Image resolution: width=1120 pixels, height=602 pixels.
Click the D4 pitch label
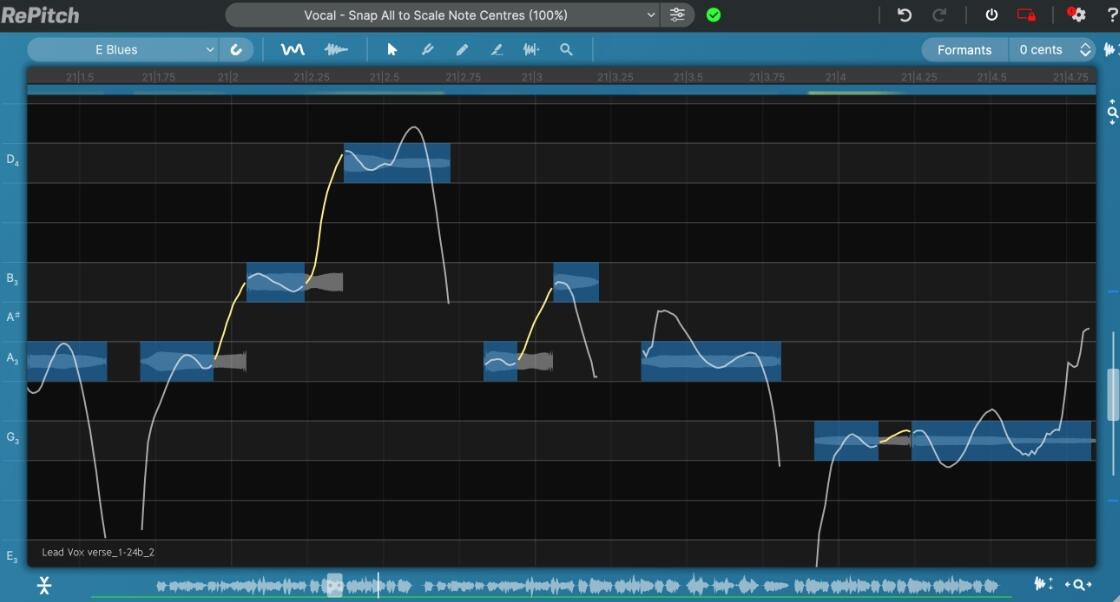click(x=12, y=160)
